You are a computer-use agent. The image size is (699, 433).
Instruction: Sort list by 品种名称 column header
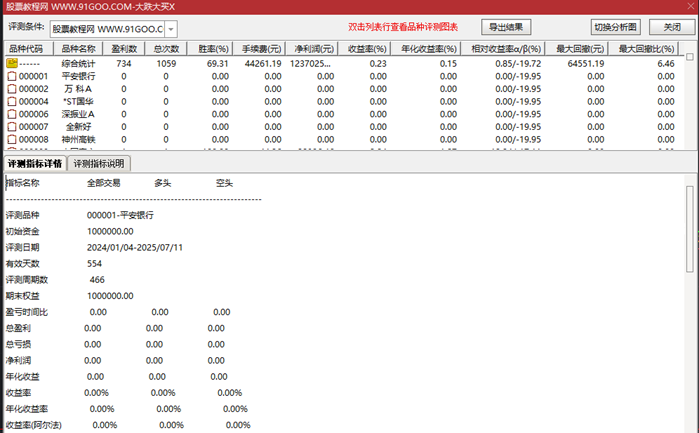[x=79, y=49]
